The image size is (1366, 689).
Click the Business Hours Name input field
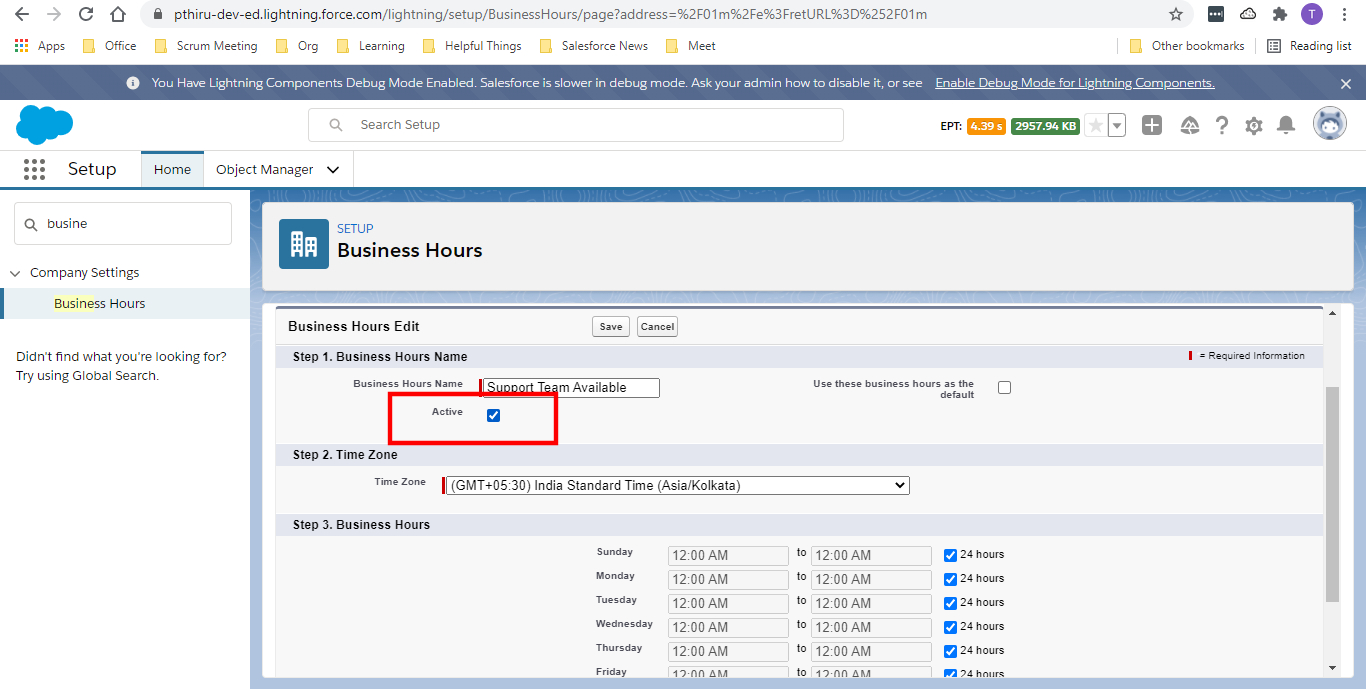click(x=569, y=387)
